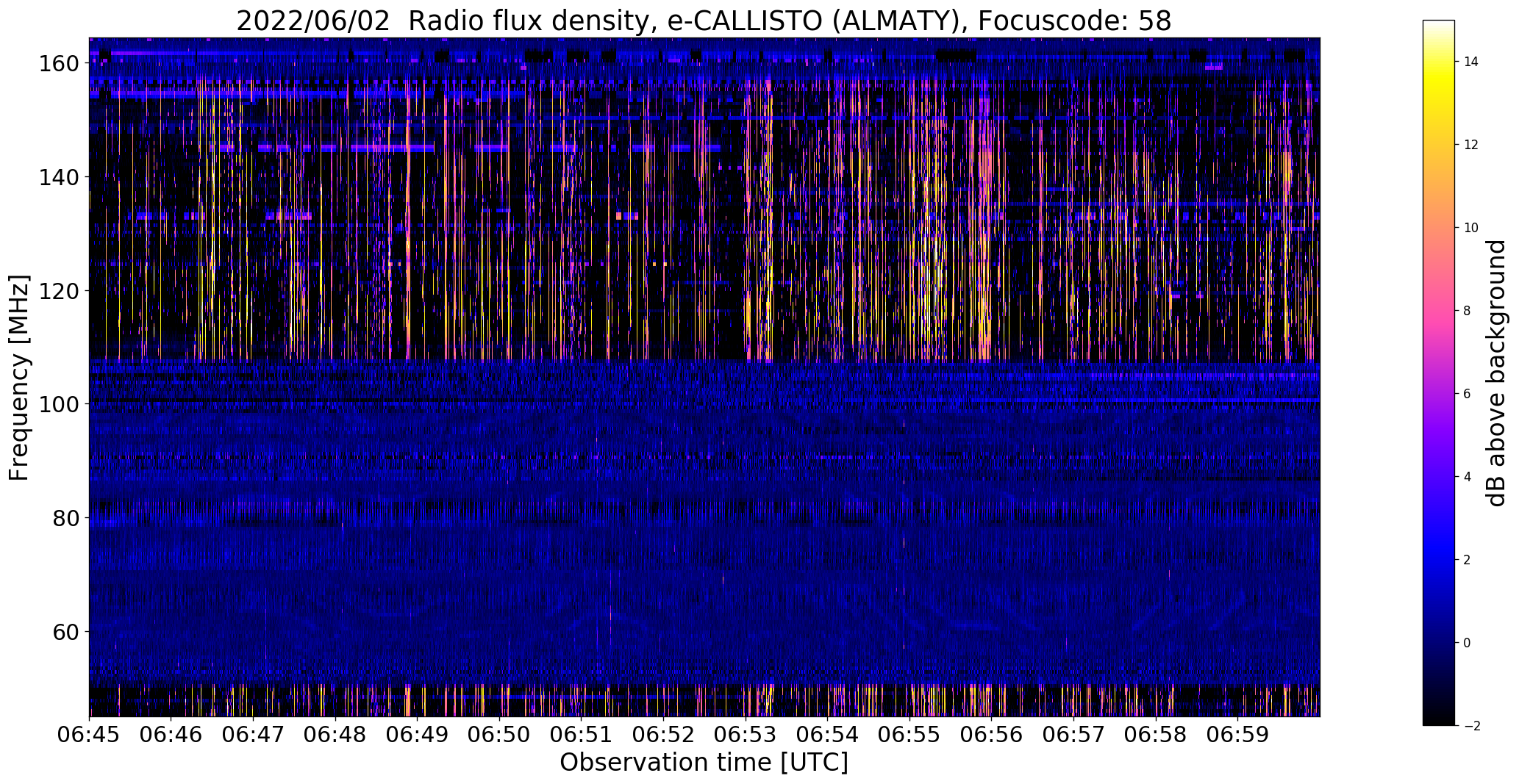Click the 06:50 time tick label
The width and height of the screenshot is (1519, 784).
point(500,734)
